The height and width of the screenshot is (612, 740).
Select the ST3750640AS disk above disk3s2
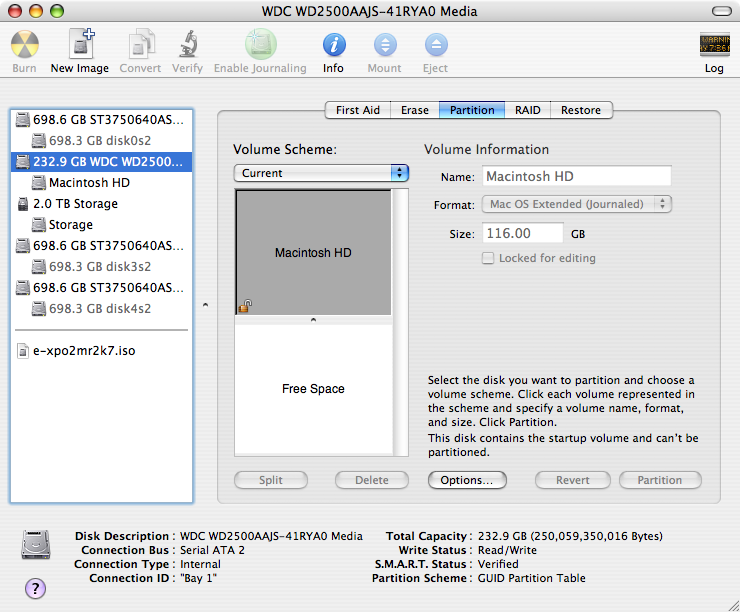tap(101, 246)
